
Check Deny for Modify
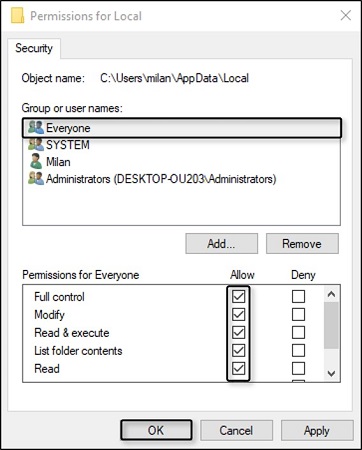(298, 314)
